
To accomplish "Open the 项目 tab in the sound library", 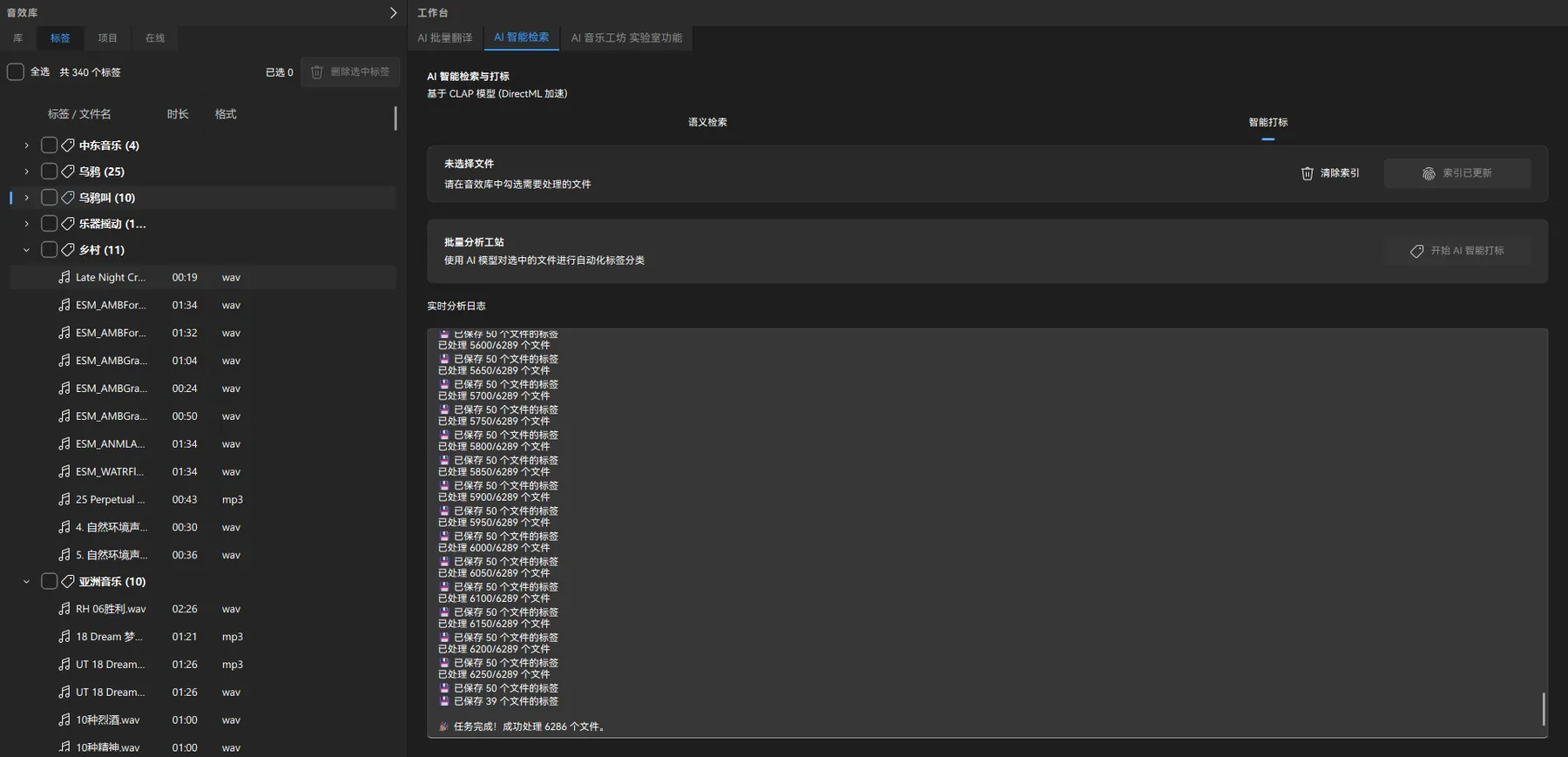I will pyautogui.click(x=107, y=37).
